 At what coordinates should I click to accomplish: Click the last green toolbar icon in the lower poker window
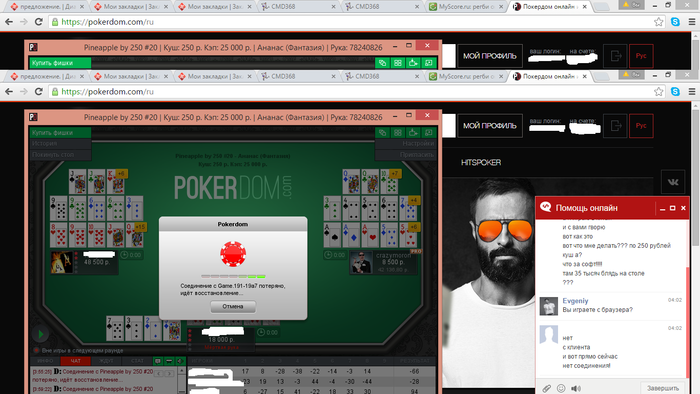point(429,133)
